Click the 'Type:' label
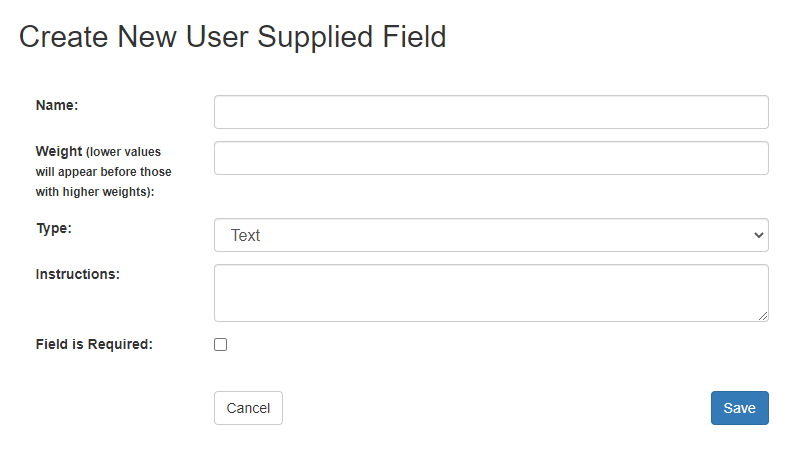This screenshot has height=452, width=798. (54, 227)
